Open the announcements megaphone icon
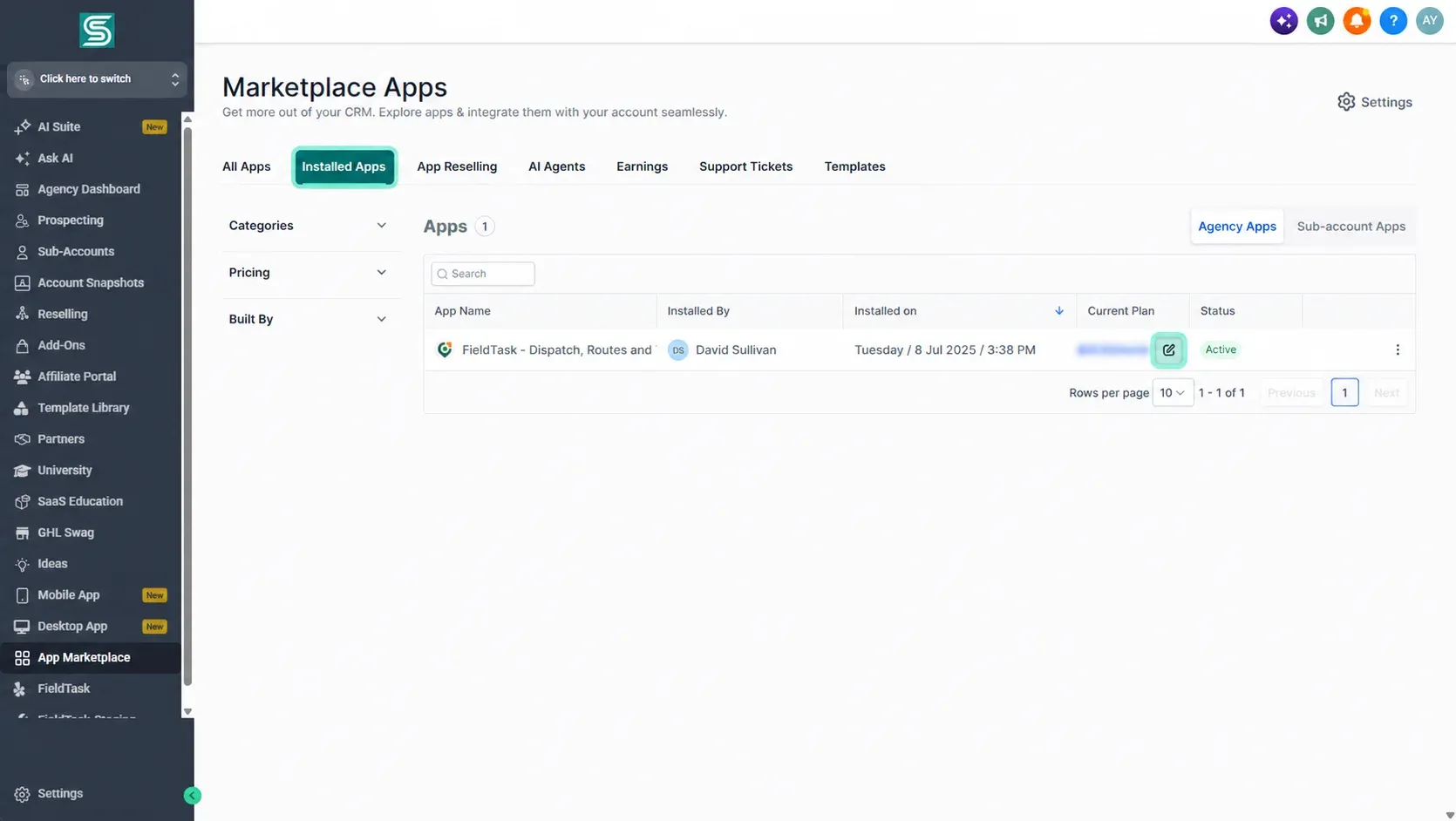The image size is (1456, 821). point(1320,21)
